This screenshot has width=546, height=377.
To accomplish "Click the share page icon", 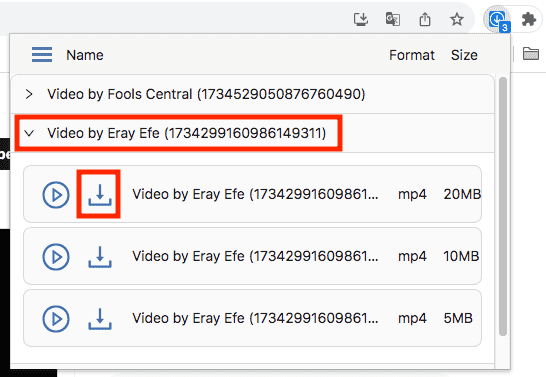I will [425, 19].
